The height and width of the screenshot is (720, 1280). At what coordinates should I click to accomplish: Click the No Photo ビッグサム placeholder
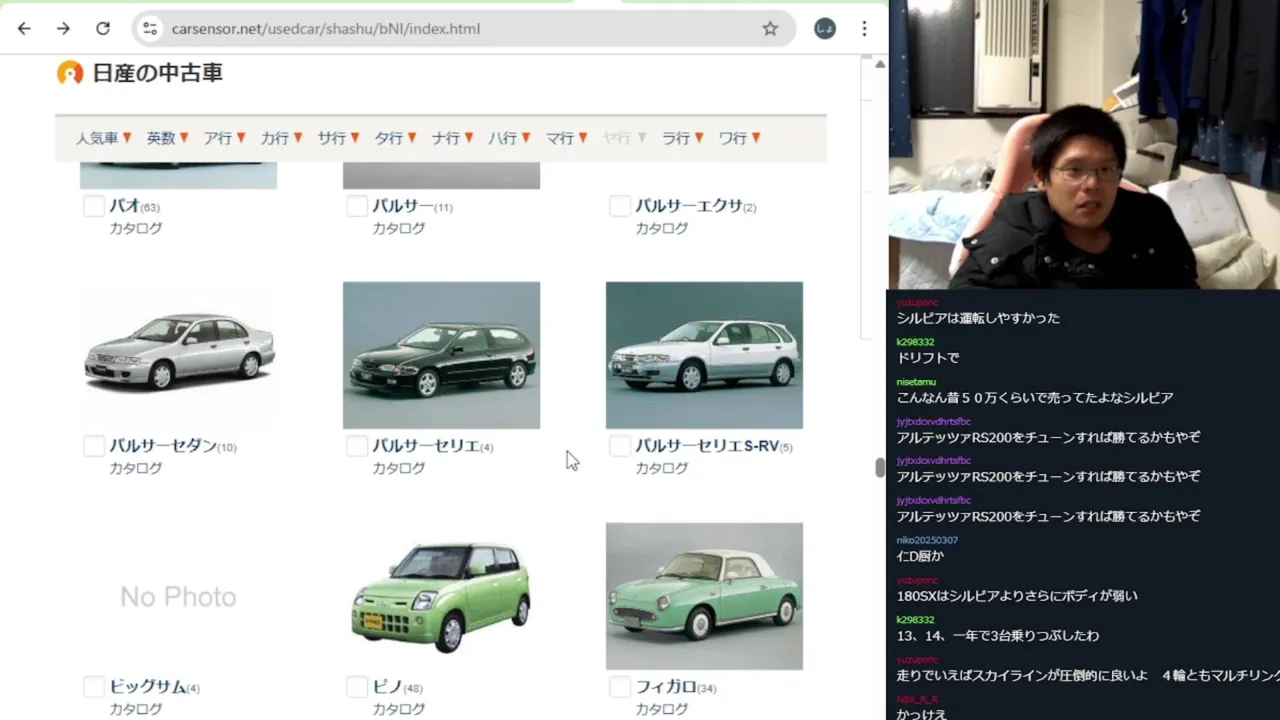[x=178, y=596]
